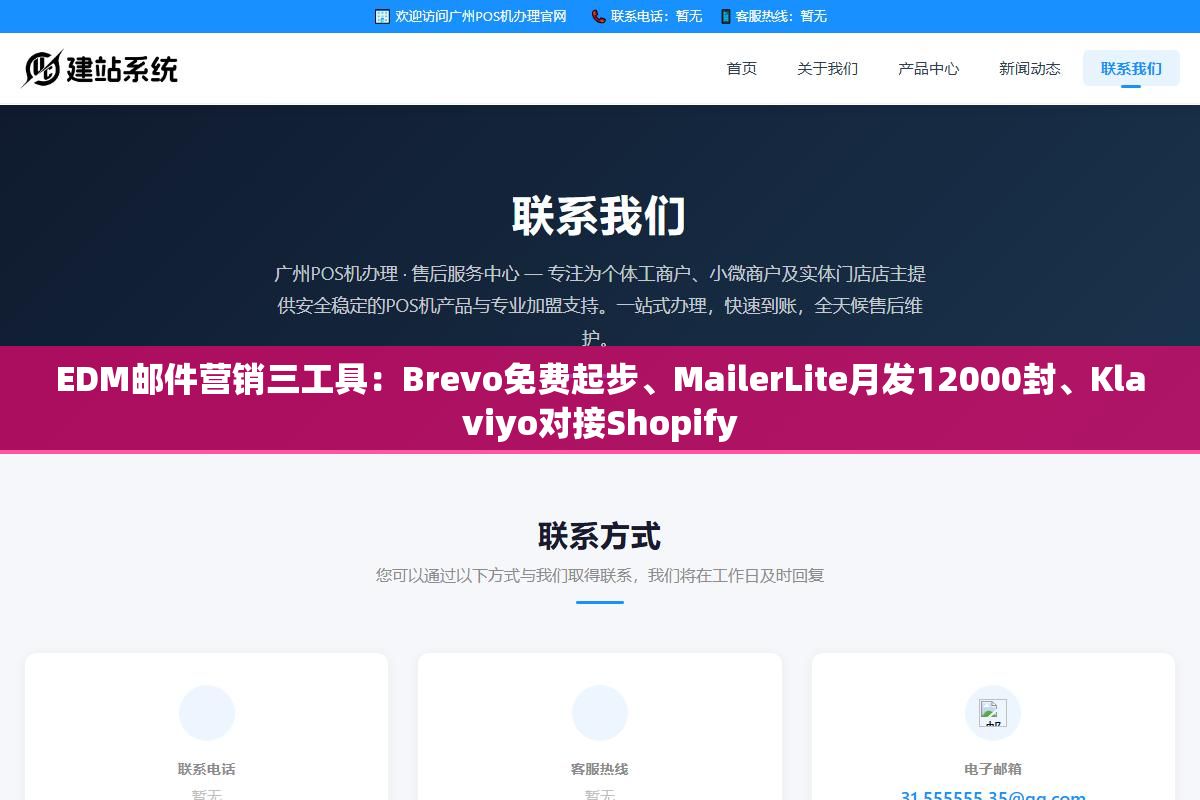The width and height of the screenshot is (1200, 800).
Task: Click 您可以通过以下方式 subtitle text
Action: (x=600, y=575)
